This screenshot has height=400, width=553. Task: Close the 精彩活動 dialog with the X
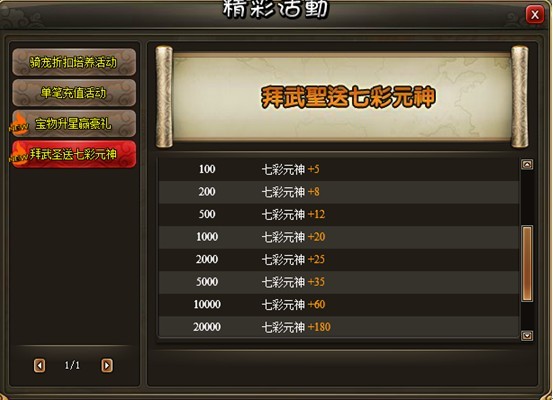(535, 15)
